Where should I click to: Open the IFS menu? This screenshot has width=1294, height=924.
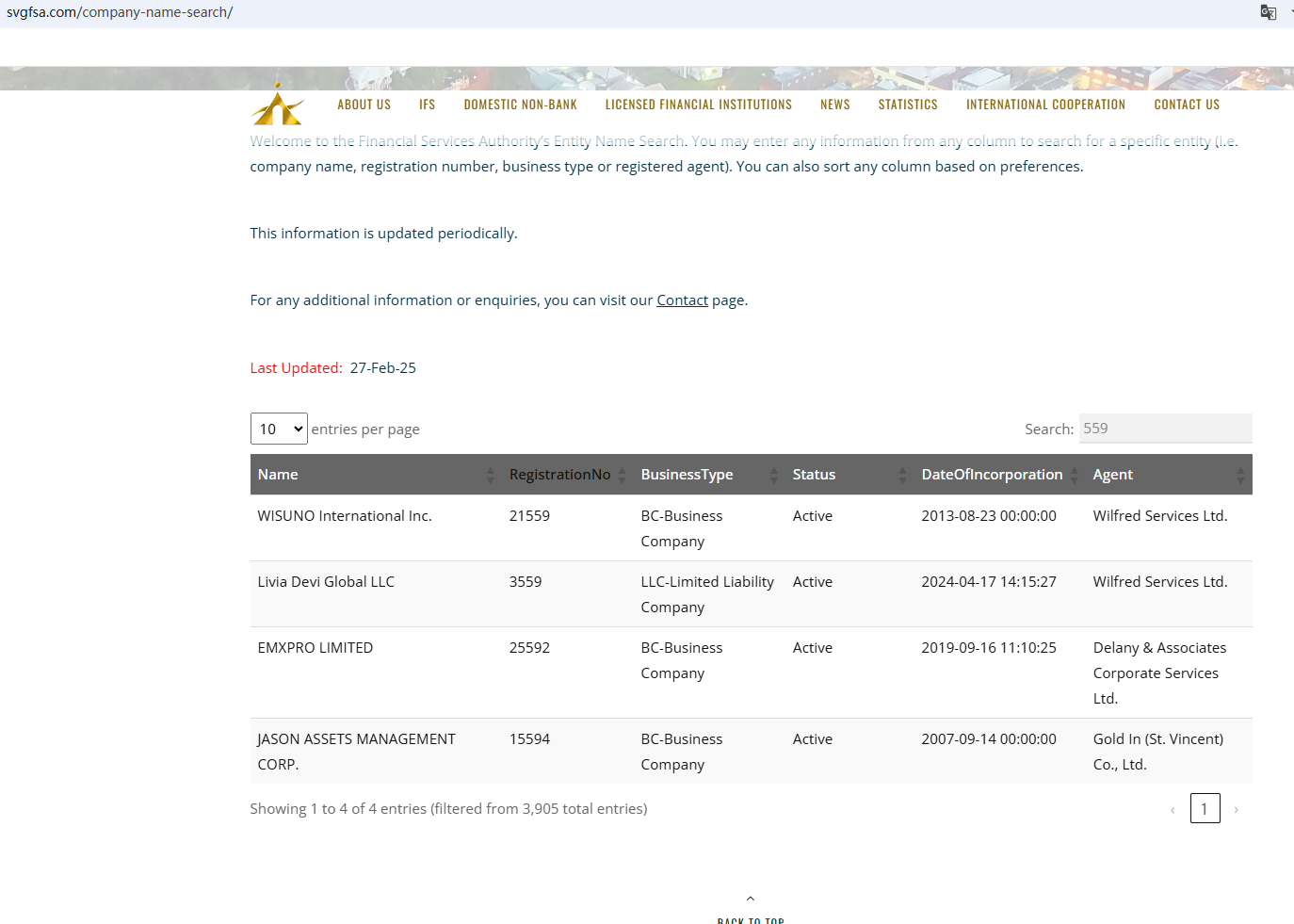point(428,105)
